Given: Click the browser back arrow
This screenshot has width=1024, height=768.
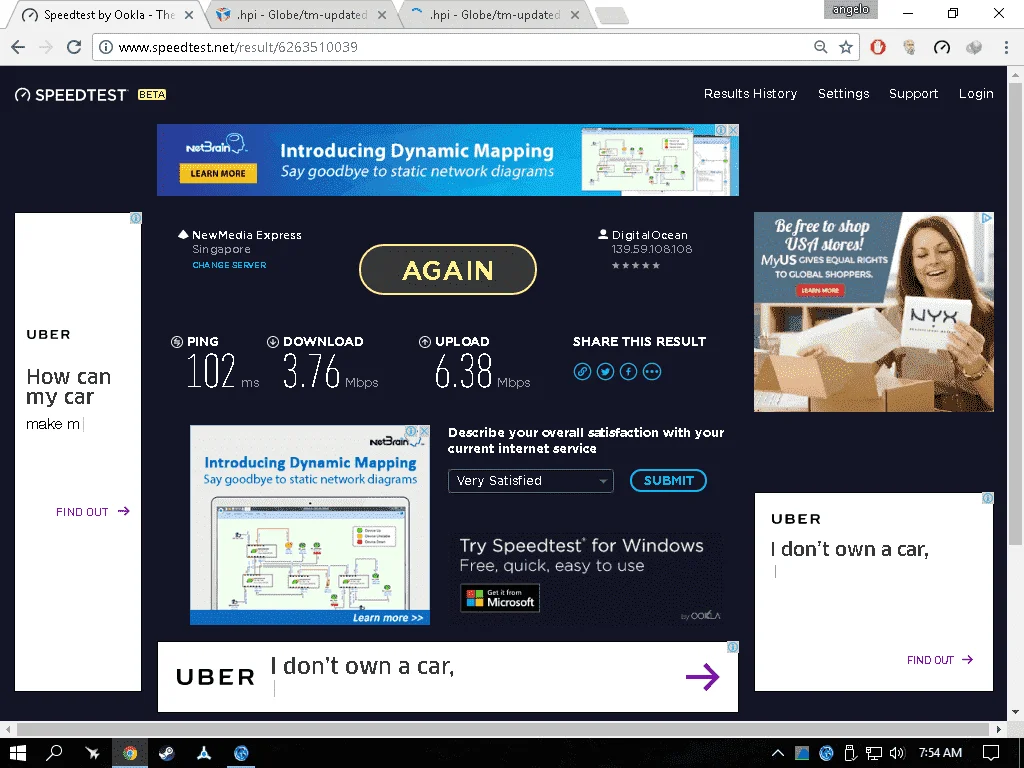Looking at the screenshot, I should (x=18, y=47).
